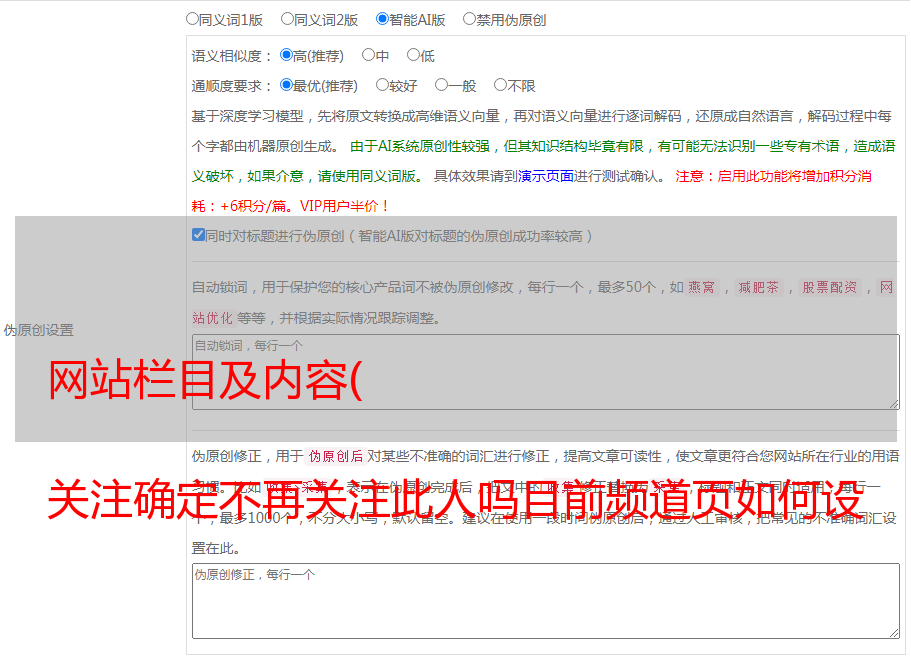The width and height of the screenshot is (911, 658).
Task: Click the 伪原创修正 textarea resize handle
Action: pyautogui.click(x=893, y=632)
